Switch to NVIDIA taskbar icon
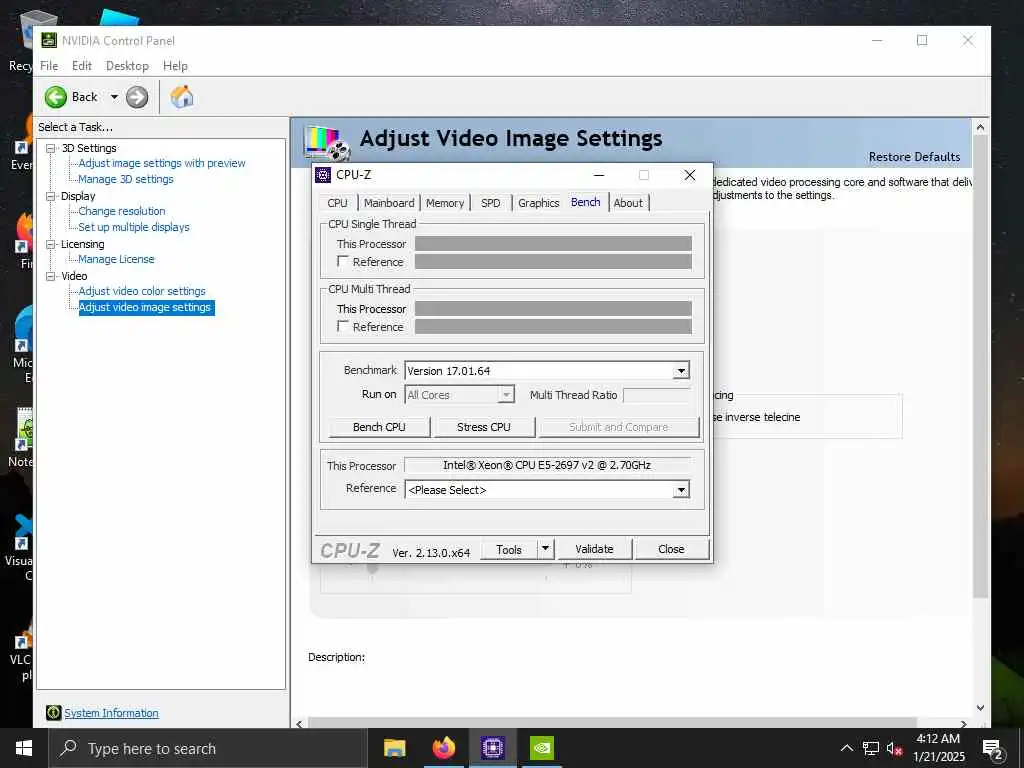The height and width of the screenshot is (768, 1024). click(541, 748)
